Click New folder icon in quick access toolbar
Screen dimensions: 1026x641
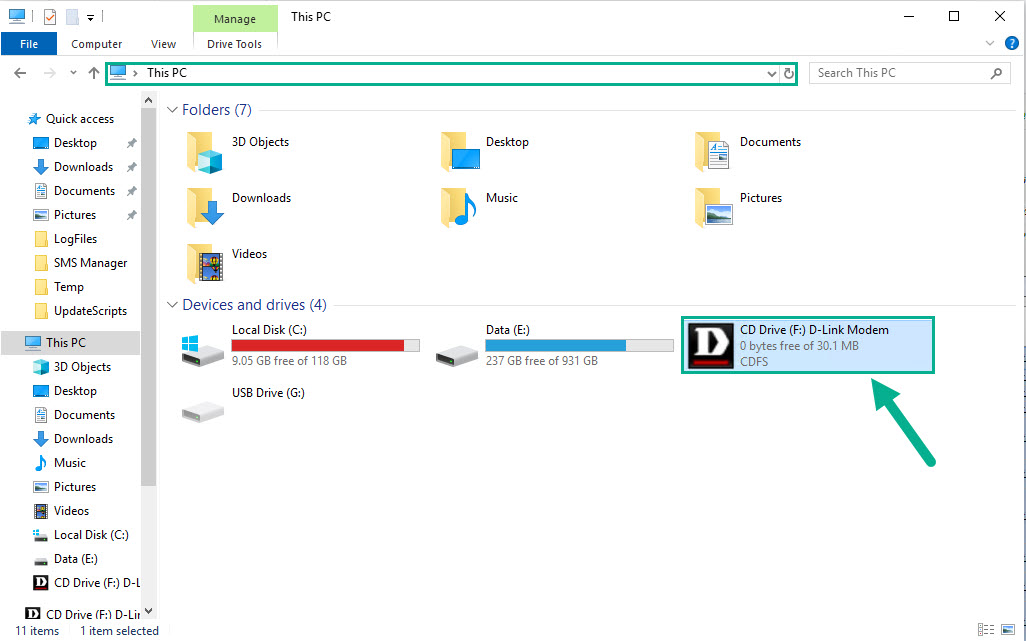click(x=72, y=17)
